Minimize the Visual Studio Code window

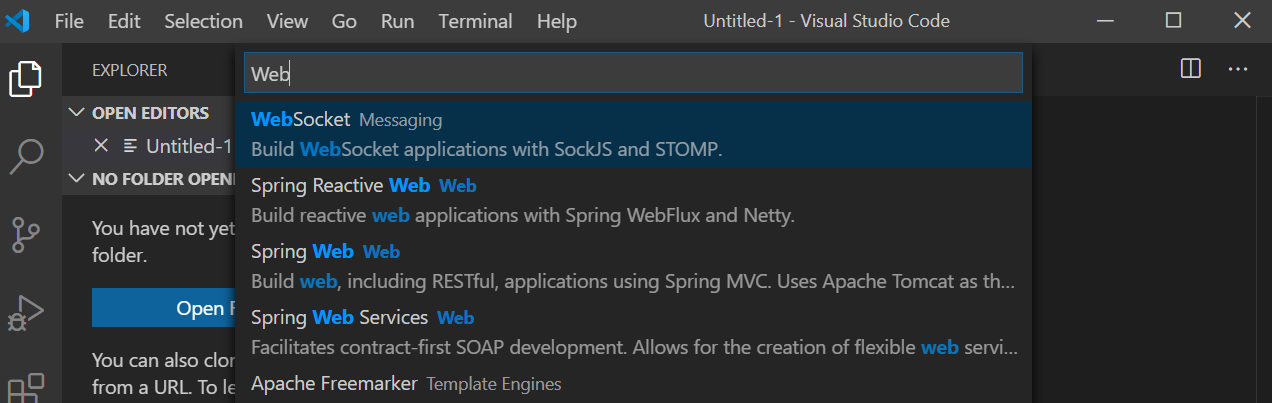[x=1105, y=20]
